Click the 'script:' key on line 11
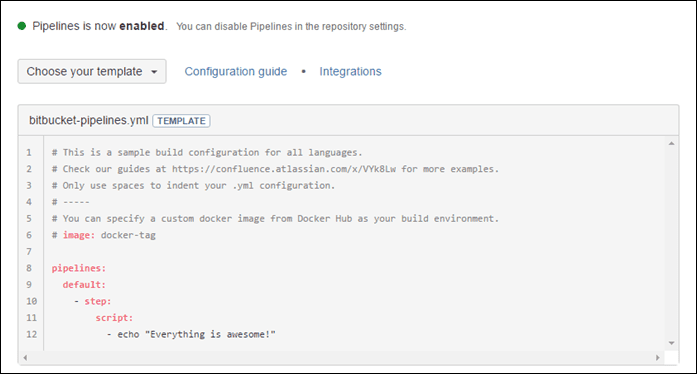This screenshot has height=374, width=697. tap(114, 318)
